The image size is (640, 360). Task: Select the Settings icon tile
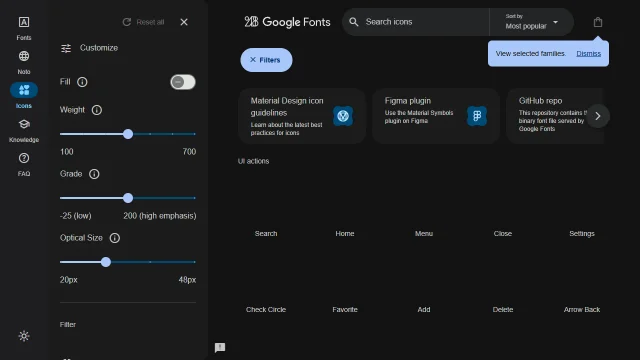click(582, 210)
